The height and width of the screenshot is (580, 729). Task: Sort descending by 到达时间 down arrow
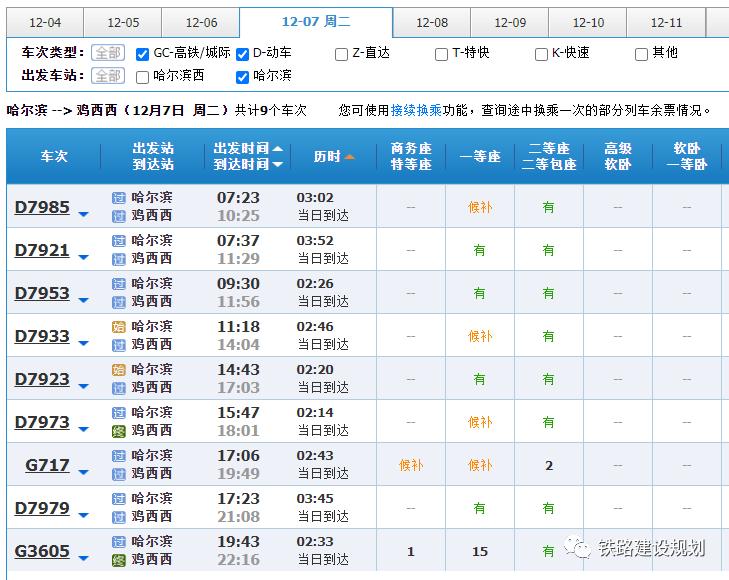pyautogui.click(x=278, y=165)
